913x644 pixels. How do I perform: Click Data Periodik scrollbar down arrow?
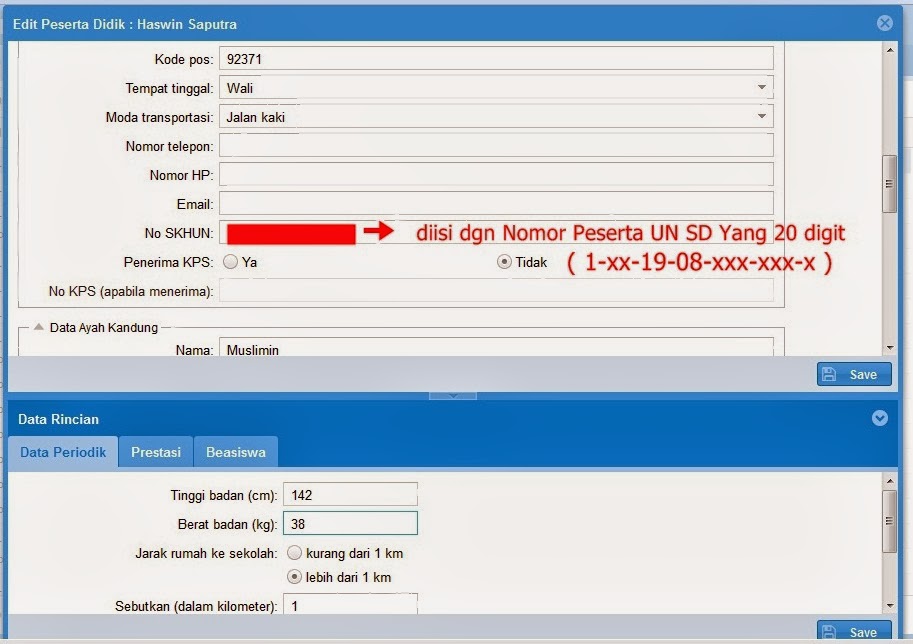point(890,606)
